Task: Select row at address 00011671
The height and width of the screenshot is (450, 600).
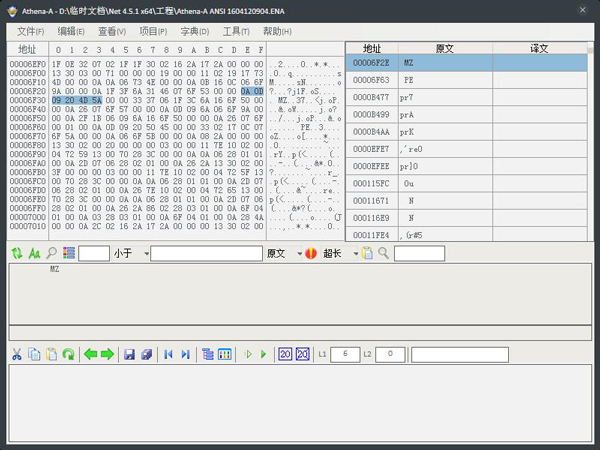Action: tap(466, 201)
